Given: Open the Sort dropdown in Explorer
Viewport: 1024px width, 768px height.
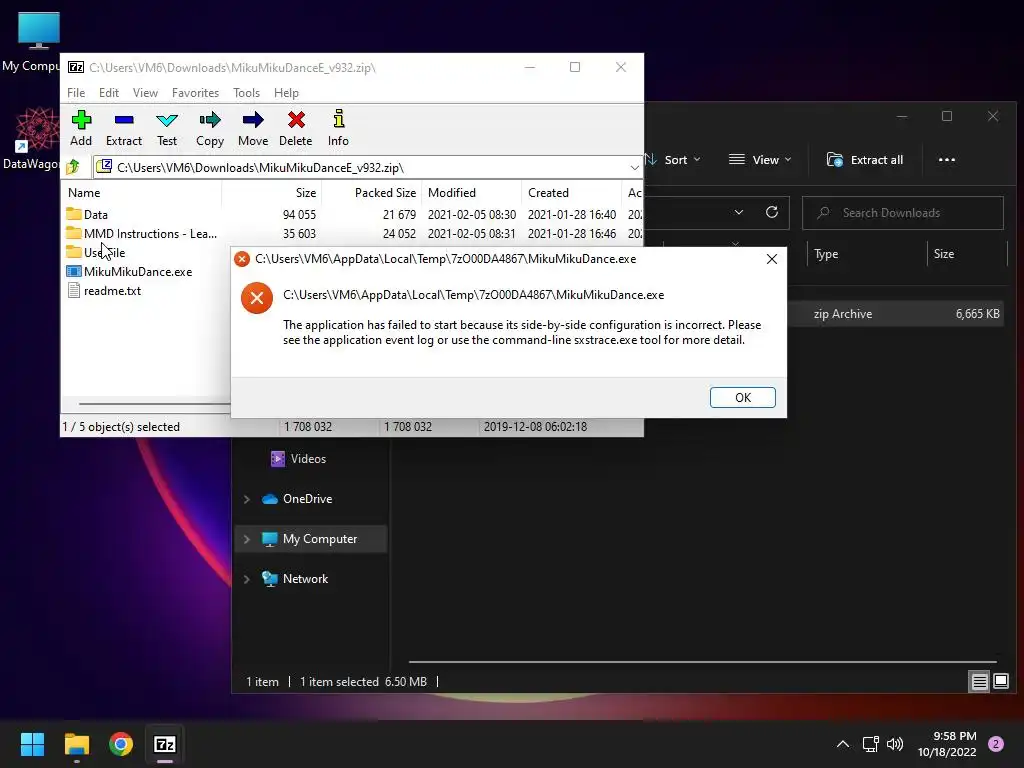Looking at the screenshot, I should pyautogui.click(x=673, y=160).
